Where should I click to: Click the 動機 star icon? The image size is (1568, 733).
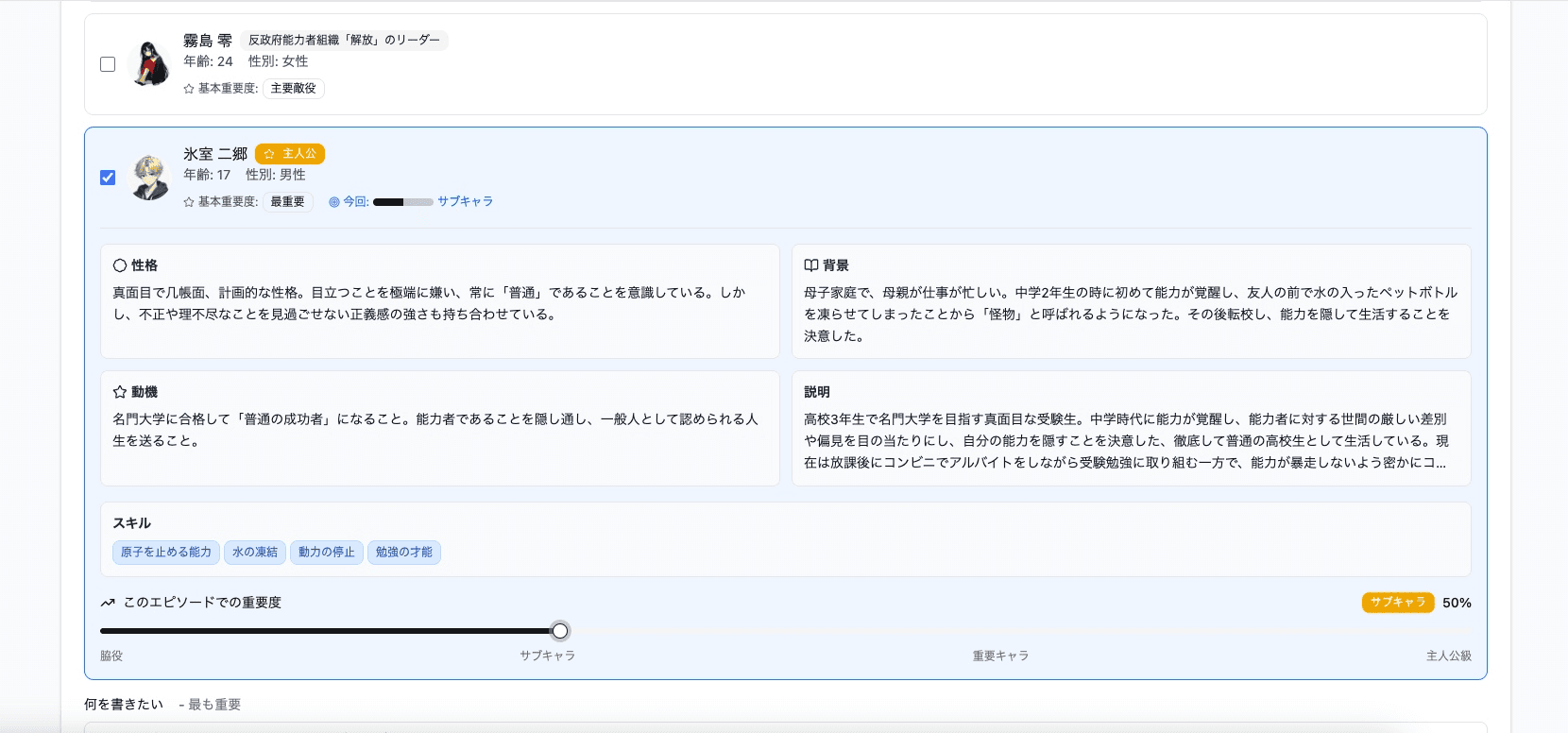(120, 392)
